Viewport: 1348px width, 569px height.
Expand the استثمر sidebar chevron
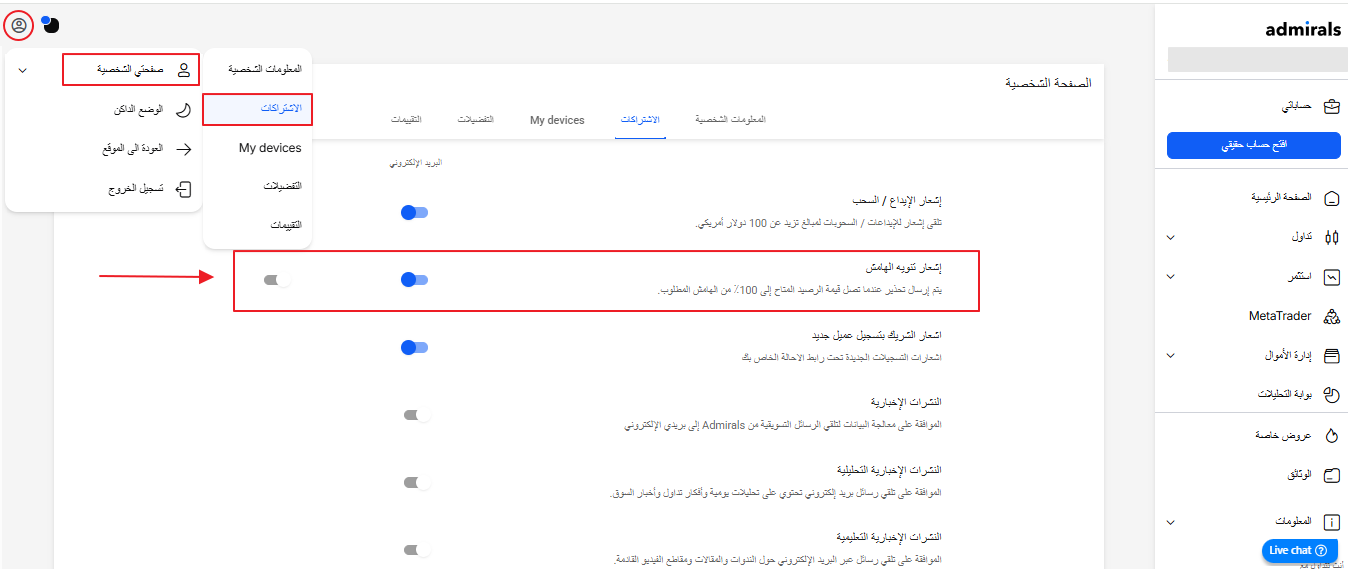tap(1171, 277)
